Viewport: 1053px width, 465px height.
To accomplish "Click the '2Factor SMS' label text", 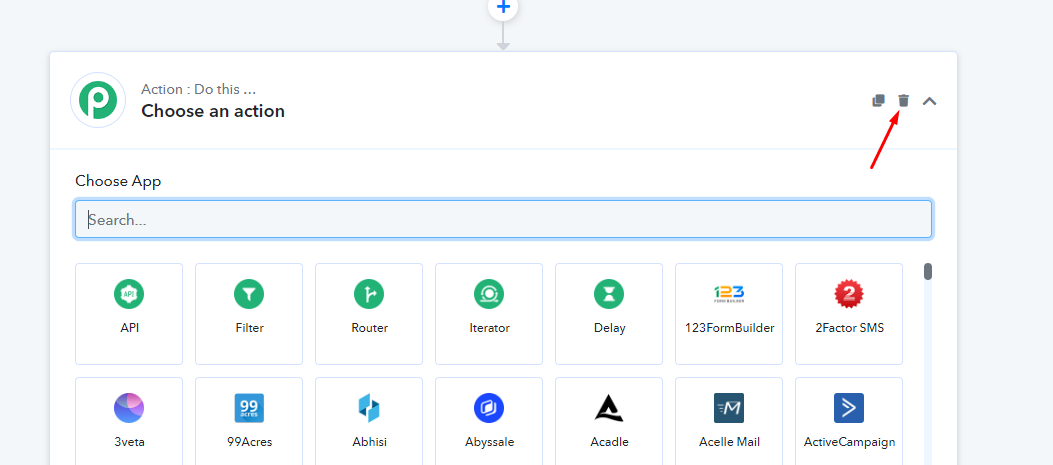I will pyautogui.click(x=849, y=328).
